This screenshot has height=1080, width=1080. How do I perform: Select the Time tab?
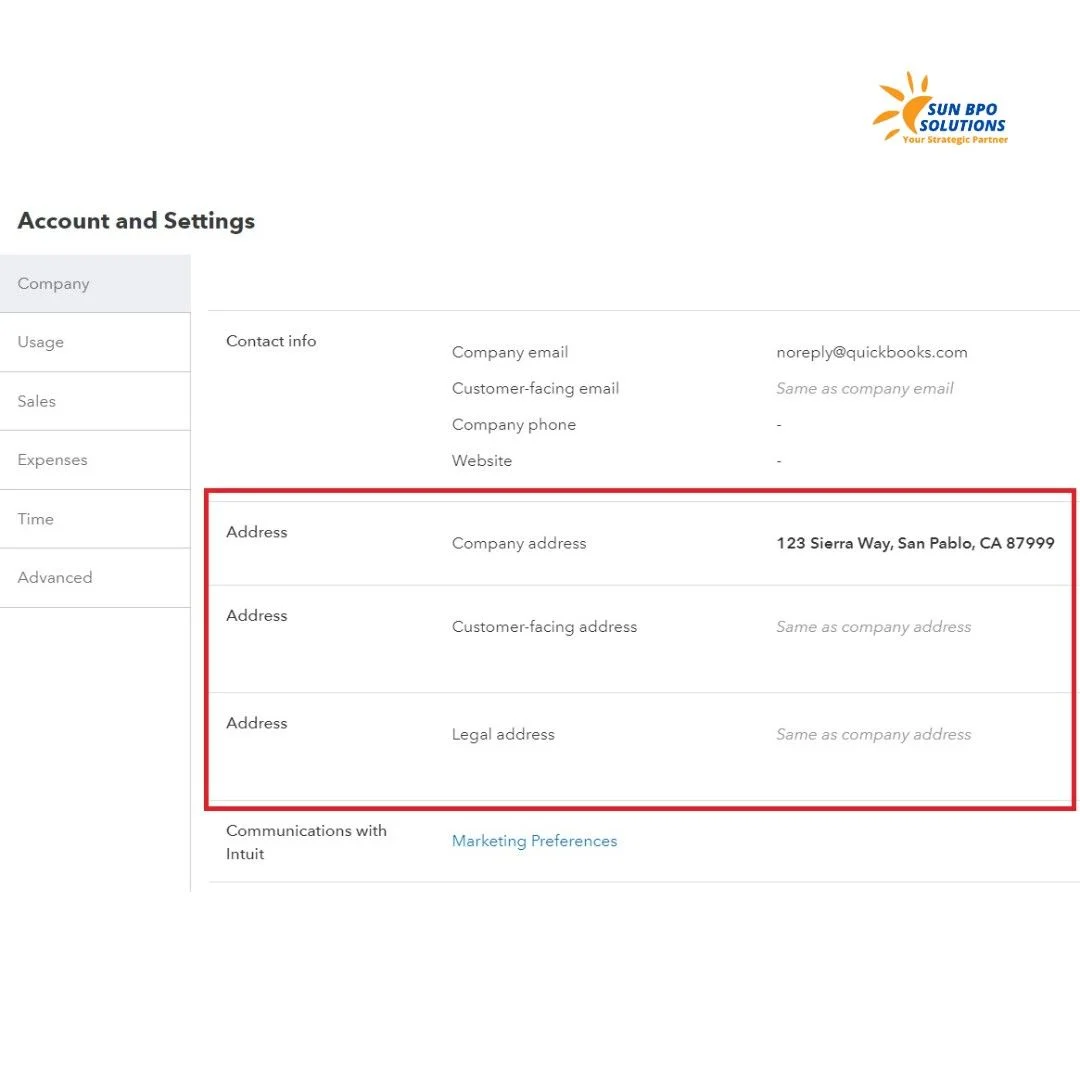[x=95, y=519]
